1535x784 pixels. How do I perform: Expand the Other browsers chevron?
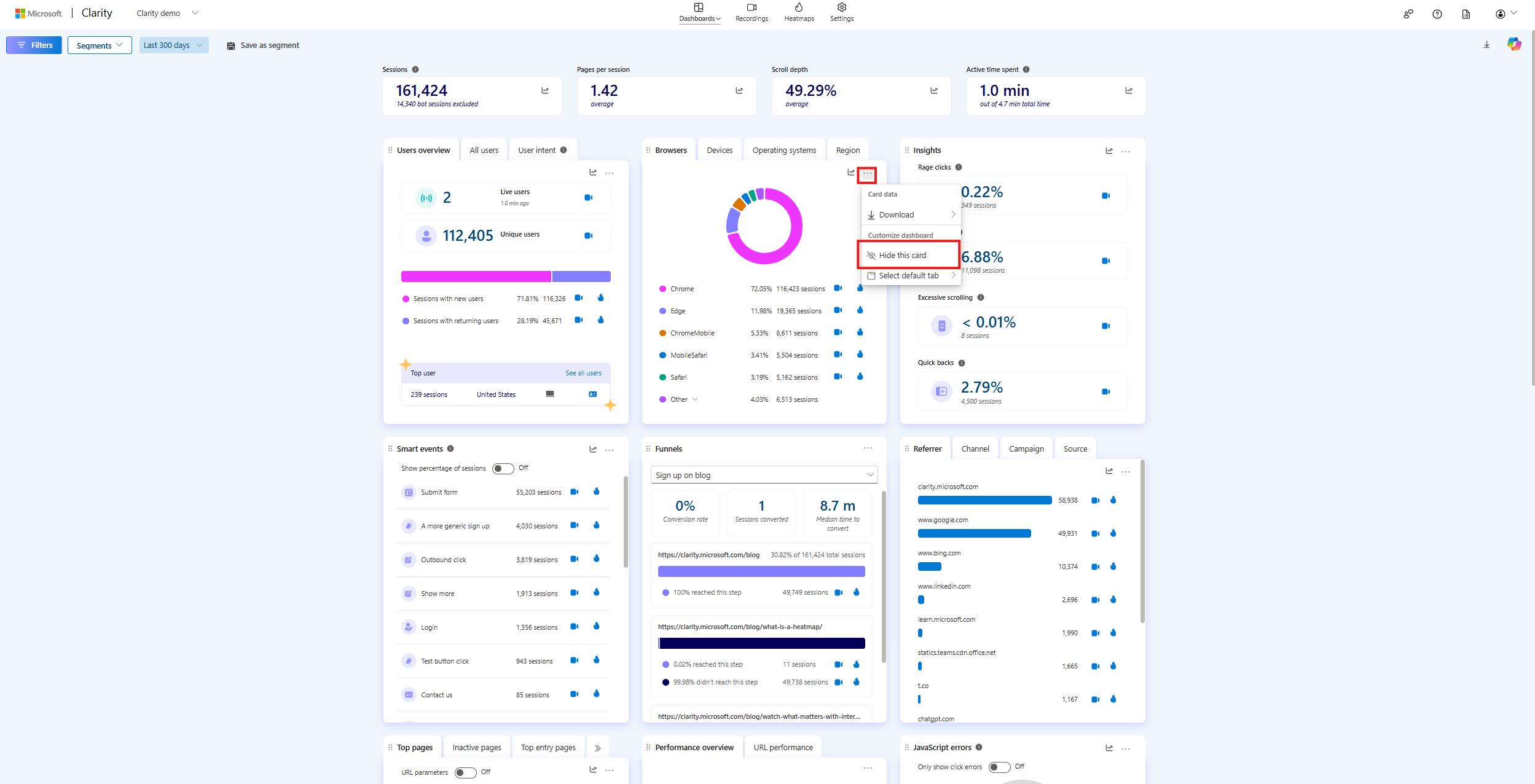coord(695,399)
